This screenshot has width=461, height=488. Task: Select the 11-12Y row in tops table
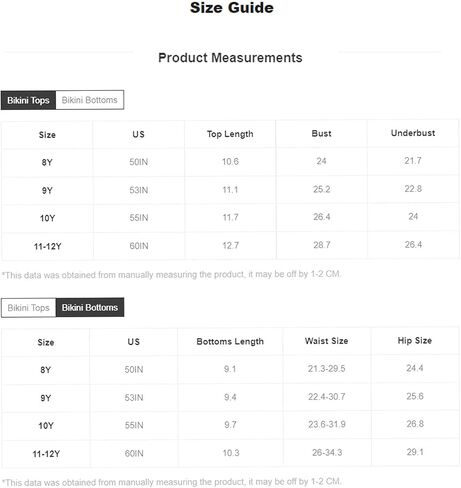click(230, 246)
